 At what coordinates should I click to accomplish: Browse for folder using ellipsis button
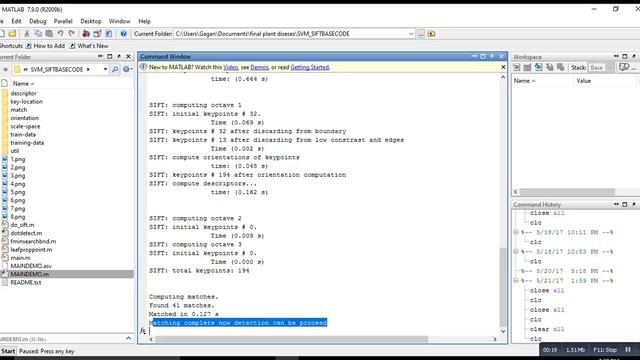[421, 33]
